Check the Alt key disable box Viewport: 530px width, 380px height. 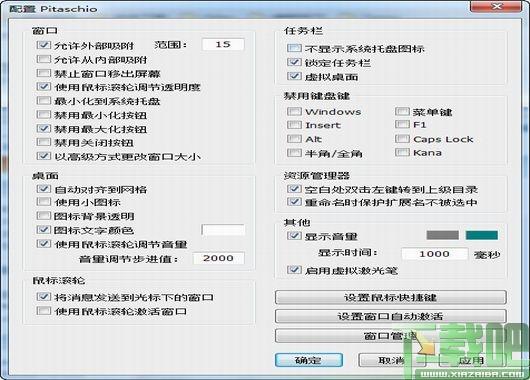pos(294,139)
